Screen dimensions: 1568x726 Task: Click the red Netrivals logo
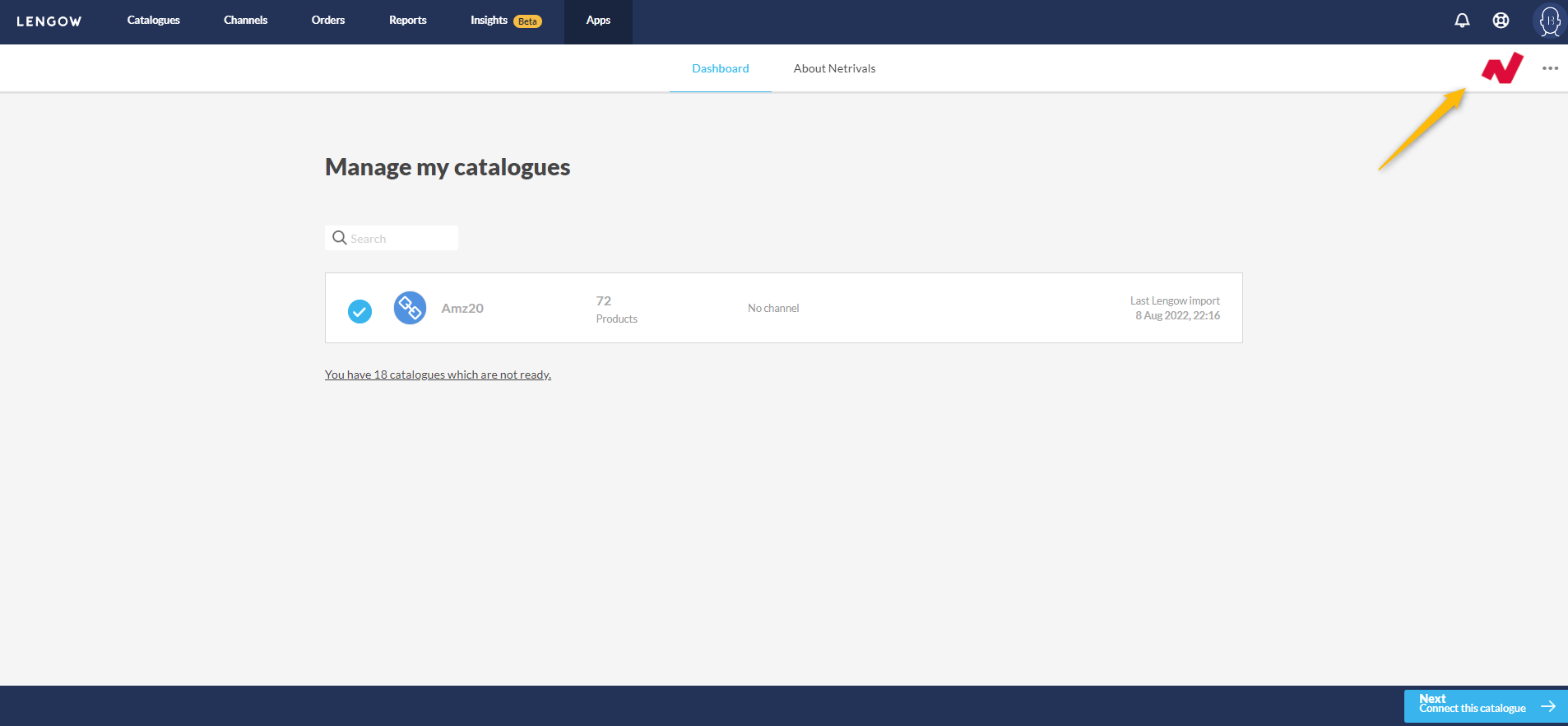tap(1502, 68)
